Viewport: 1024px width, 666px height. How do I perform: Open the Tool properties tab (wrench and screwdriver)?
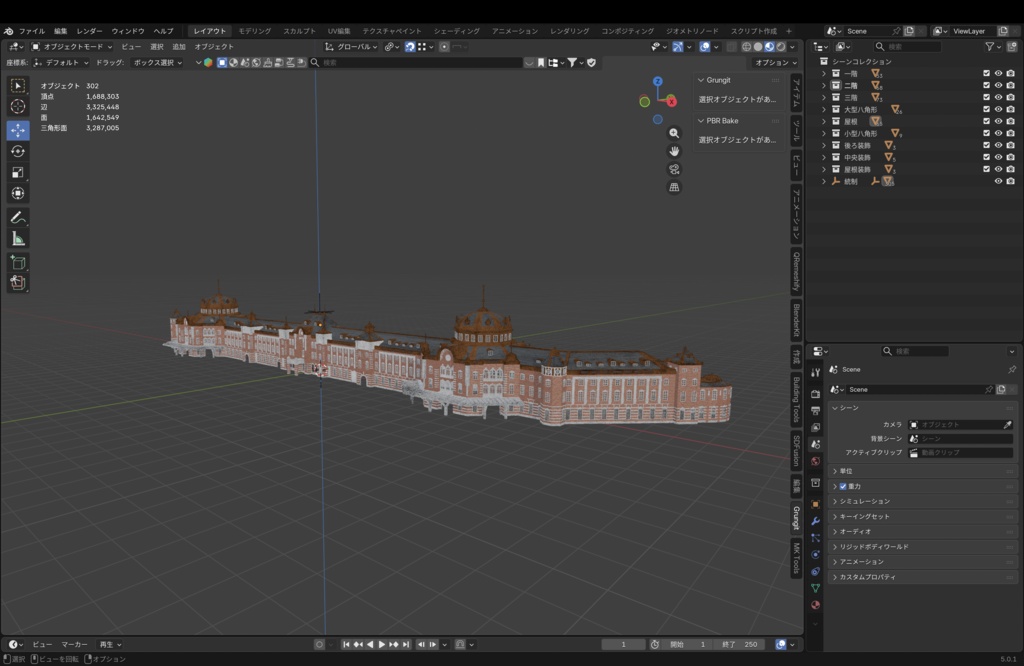[815, 372]
